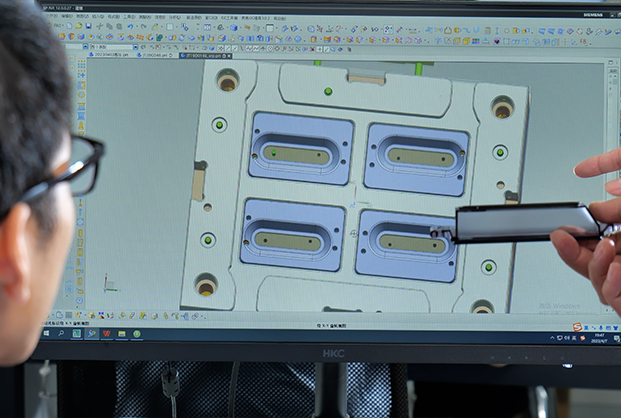
Task: Open the Windows Start menu
Action: click(46, 334)
